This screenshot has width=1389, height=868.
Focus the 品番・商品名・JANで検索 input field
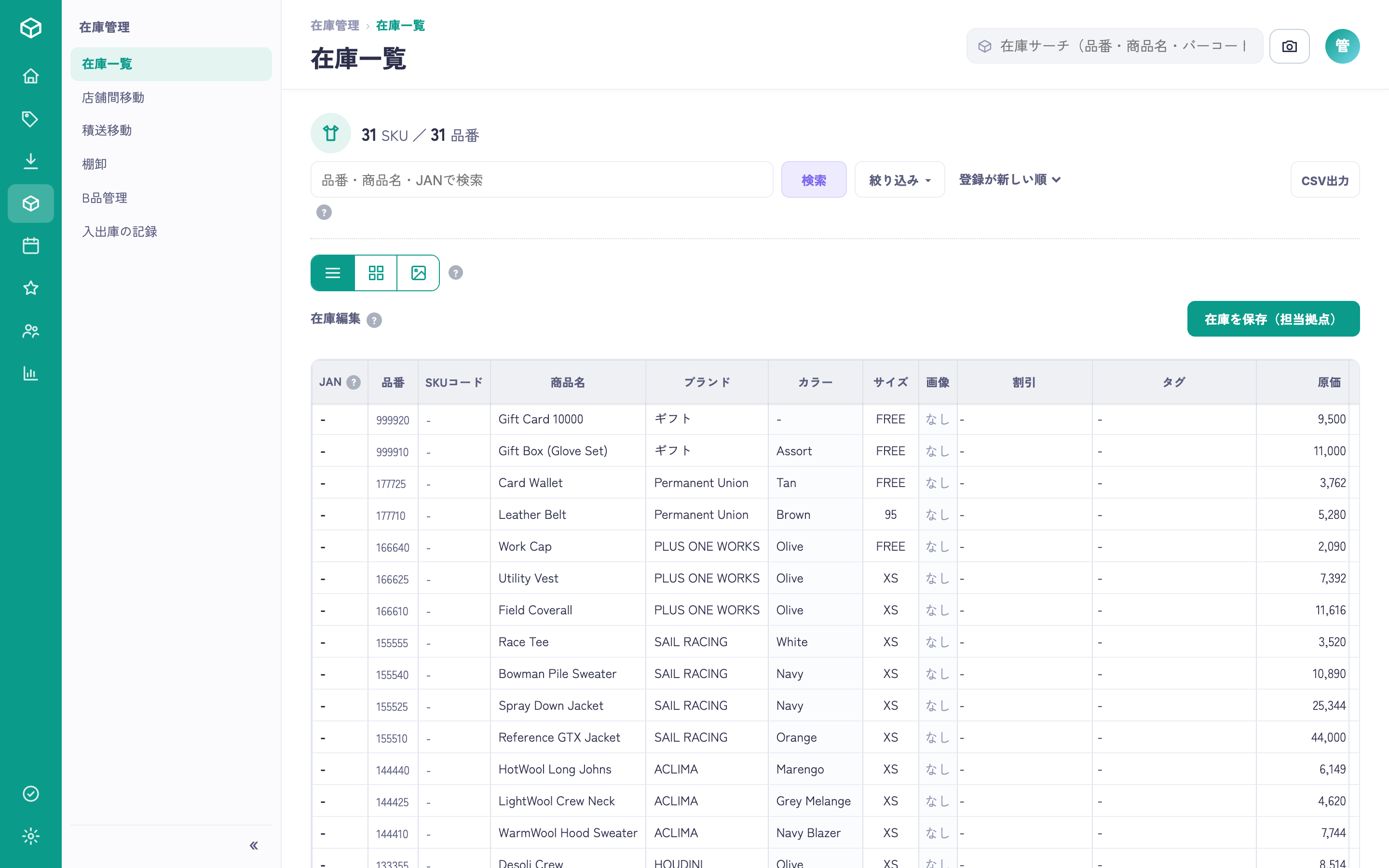coord(542,180)
